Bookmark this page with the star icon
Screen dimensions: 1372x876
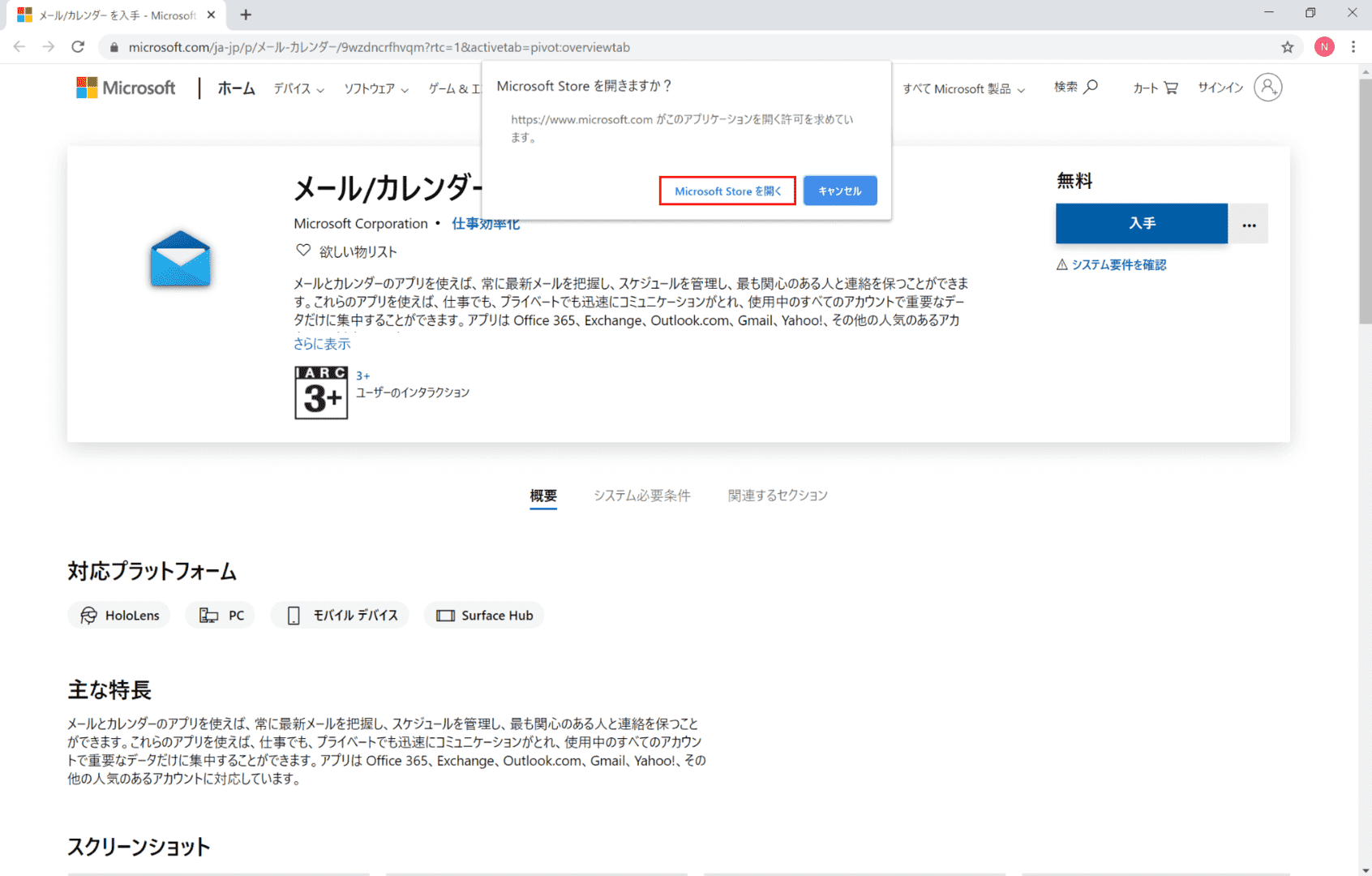1288,47
